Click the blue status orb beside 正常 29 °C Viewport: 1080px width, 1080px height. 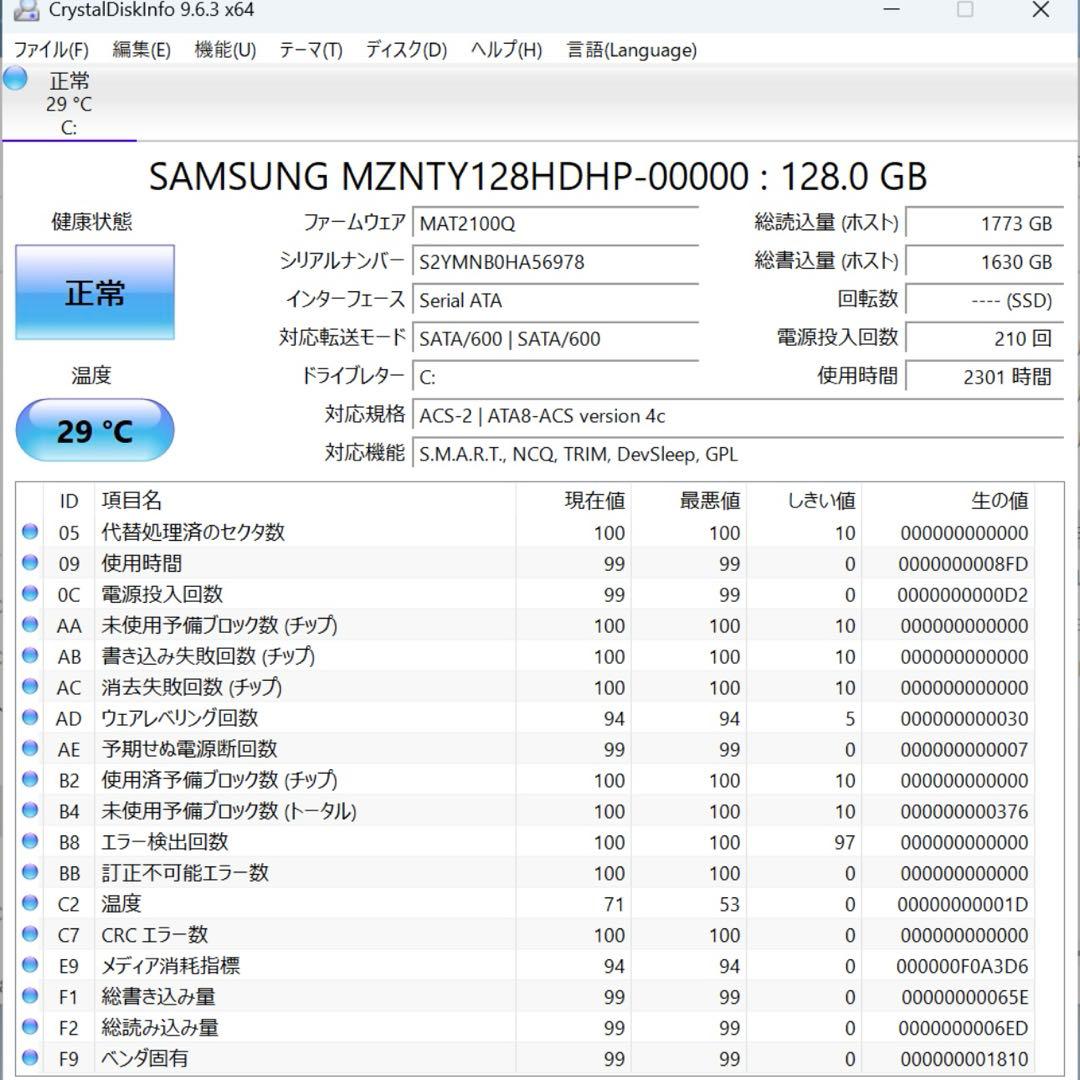[x=16, y=79]
